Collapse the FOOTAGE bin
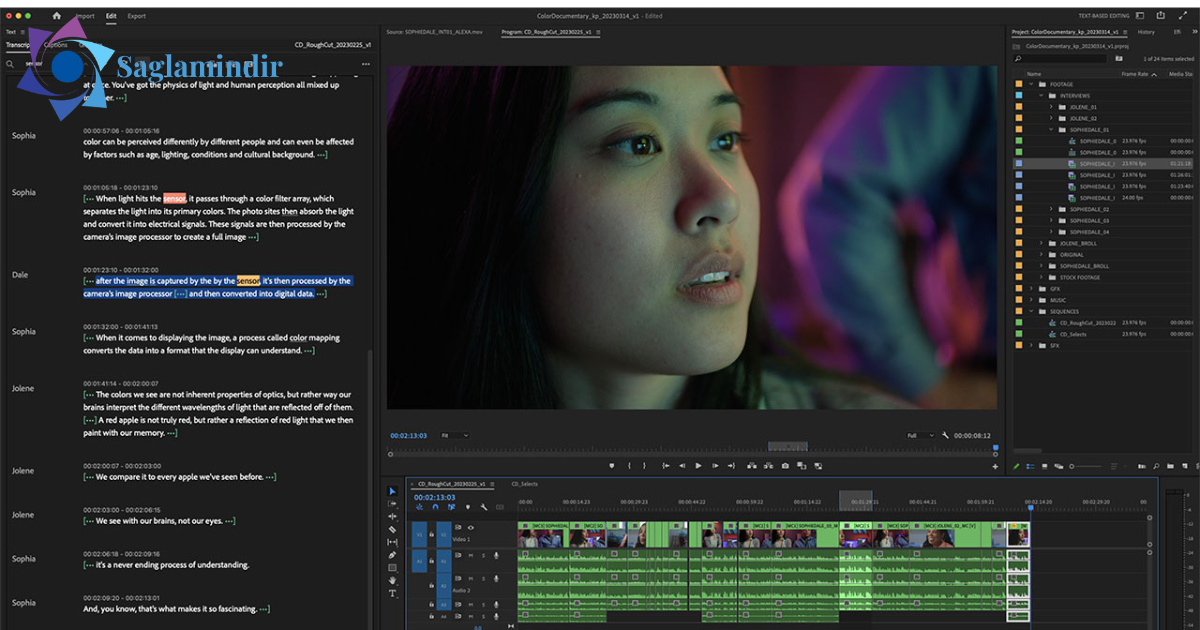The width and height of the screenshot is (1200, 630). [x=1031, y=84]
